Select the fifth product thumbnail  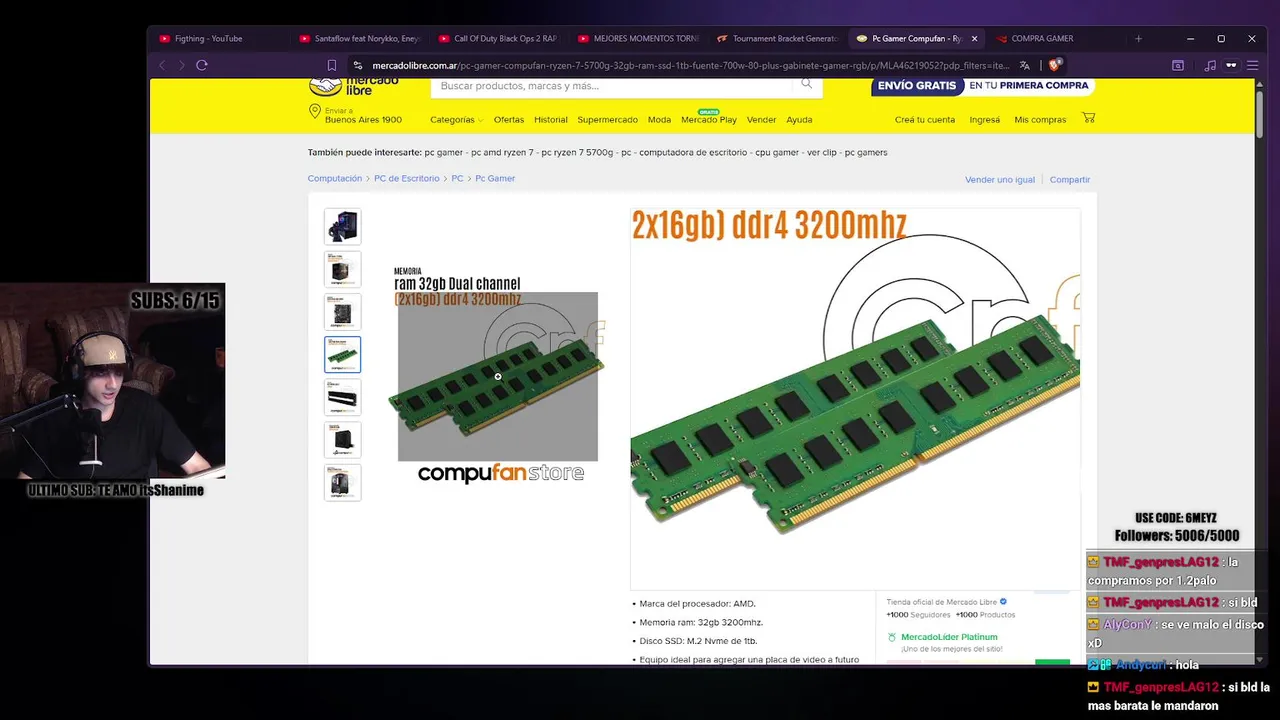[342, 397]
